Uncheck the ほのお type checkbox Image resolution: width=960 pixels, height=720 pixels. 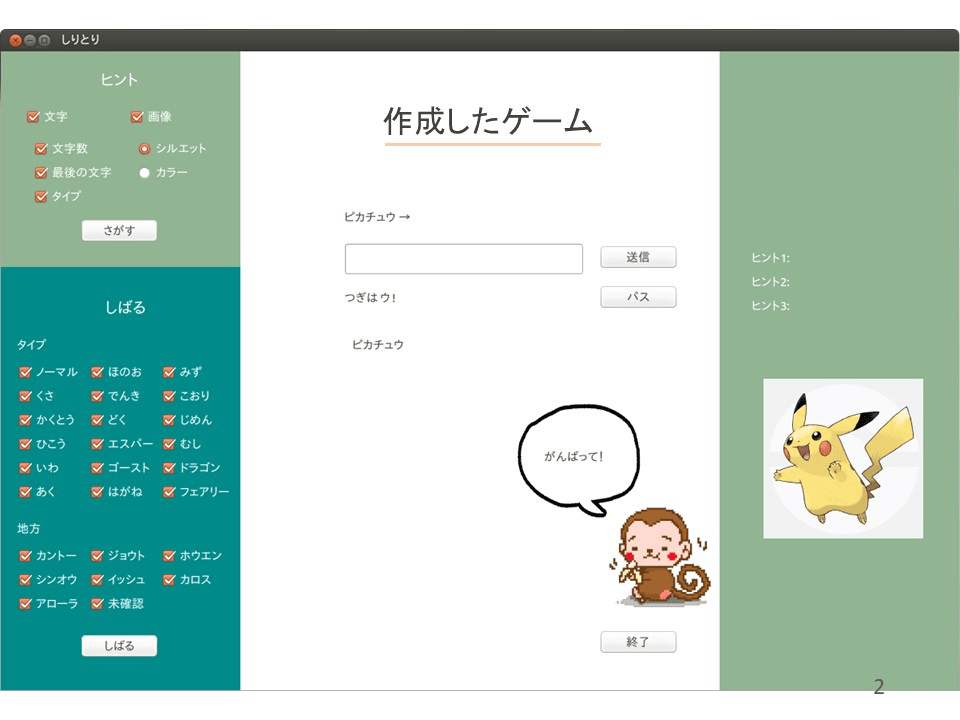coord(97,372)
